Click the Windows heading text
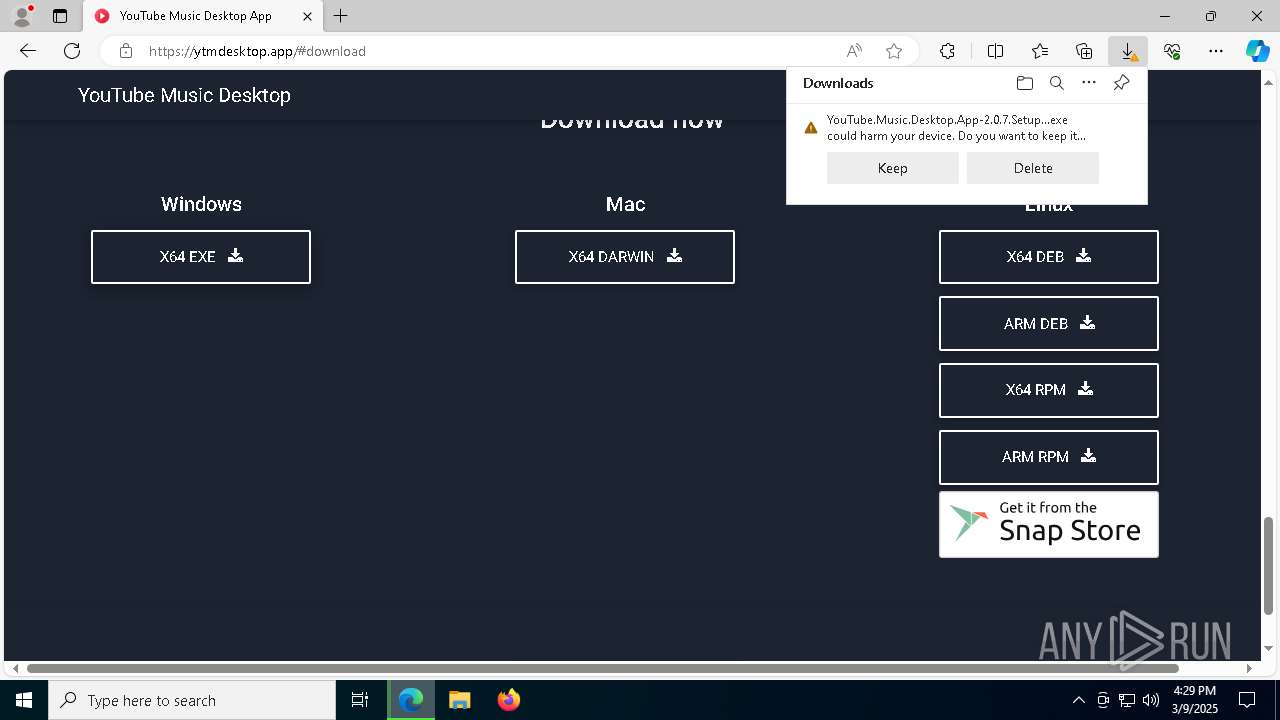 (201, 204)
